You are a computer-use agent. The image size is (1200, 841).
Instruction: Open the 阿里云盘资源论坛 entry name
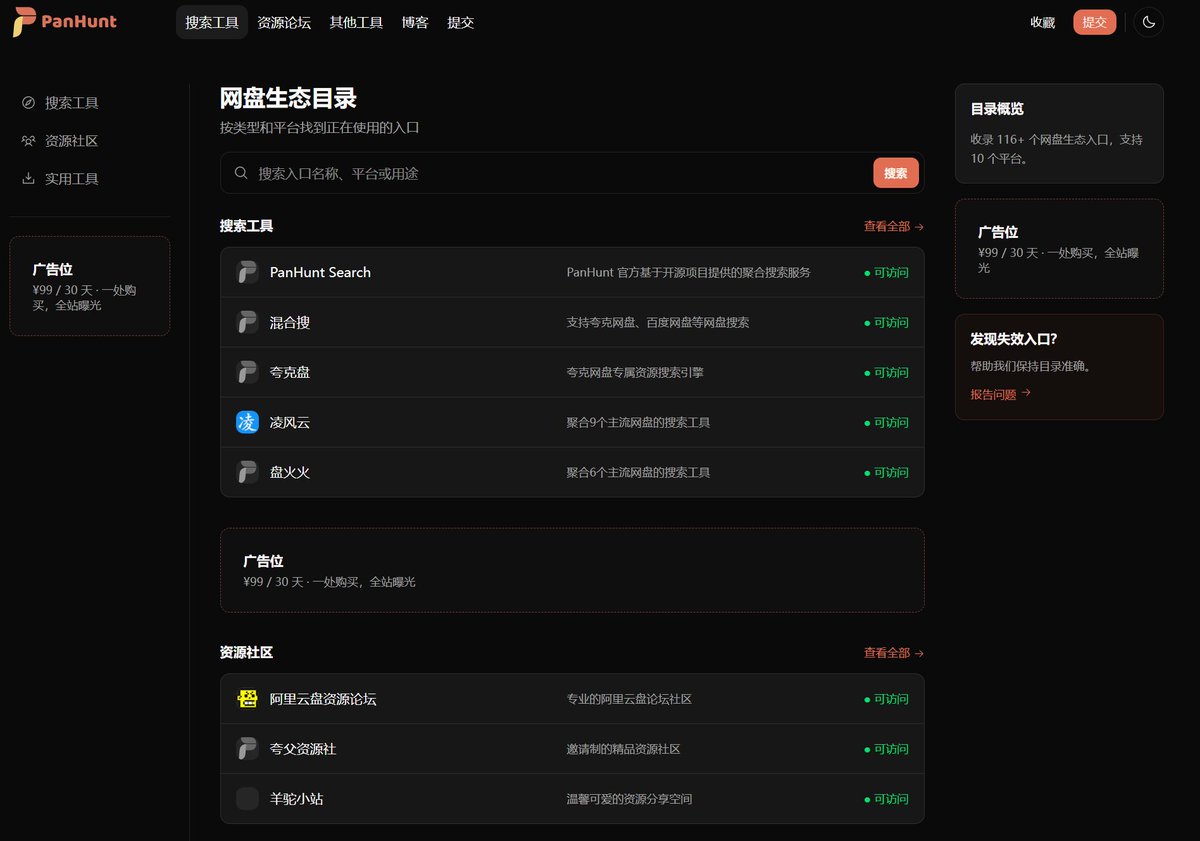pyautogui.click(x=323, y=699)
